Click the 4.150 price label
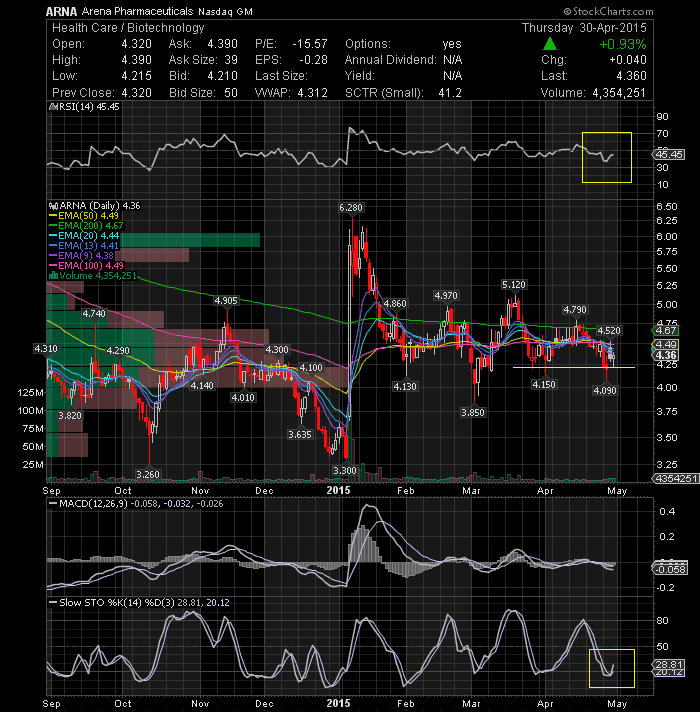Image resolution: width=700 pixels, height=712 pixels. click(544, 385)
